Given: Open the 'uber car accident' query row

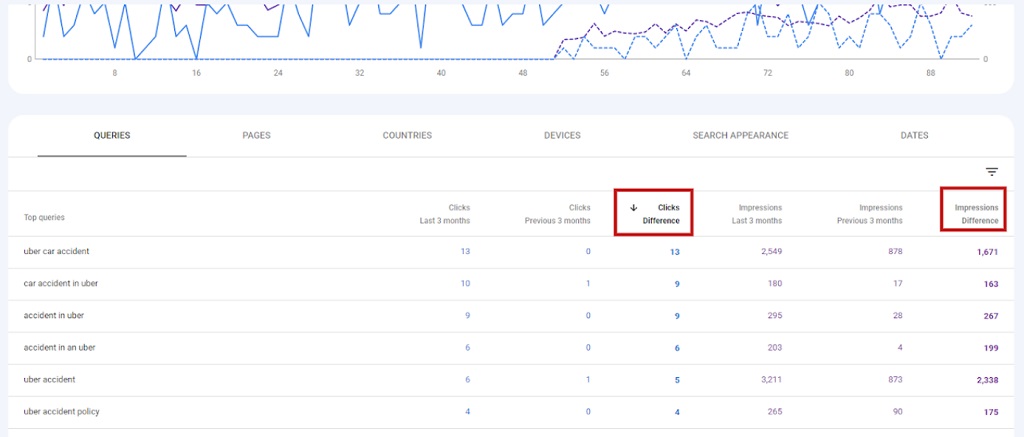Looking at the screenshot, I should point(511,251).
